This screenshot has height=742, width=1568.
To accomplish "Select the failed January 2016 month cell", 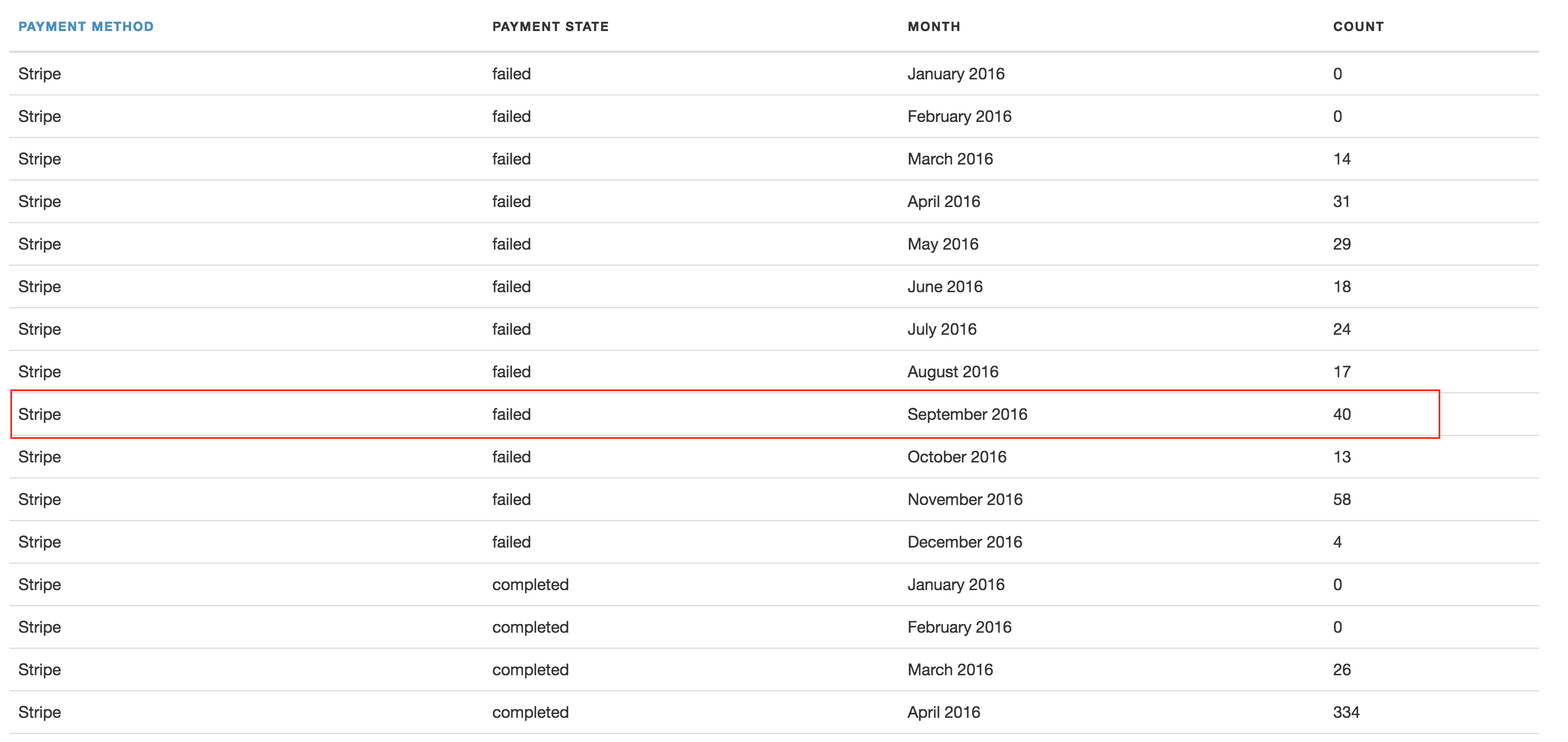I will tap(955, 74).
